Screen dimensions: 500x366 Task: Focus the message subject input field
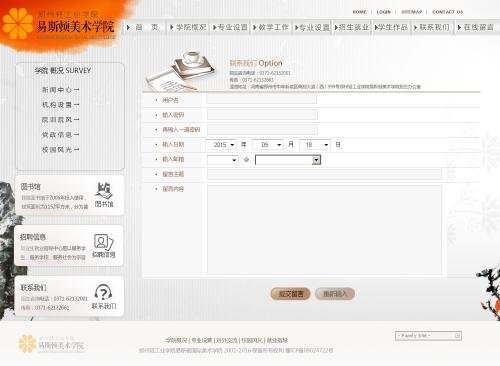pos(324,174)
